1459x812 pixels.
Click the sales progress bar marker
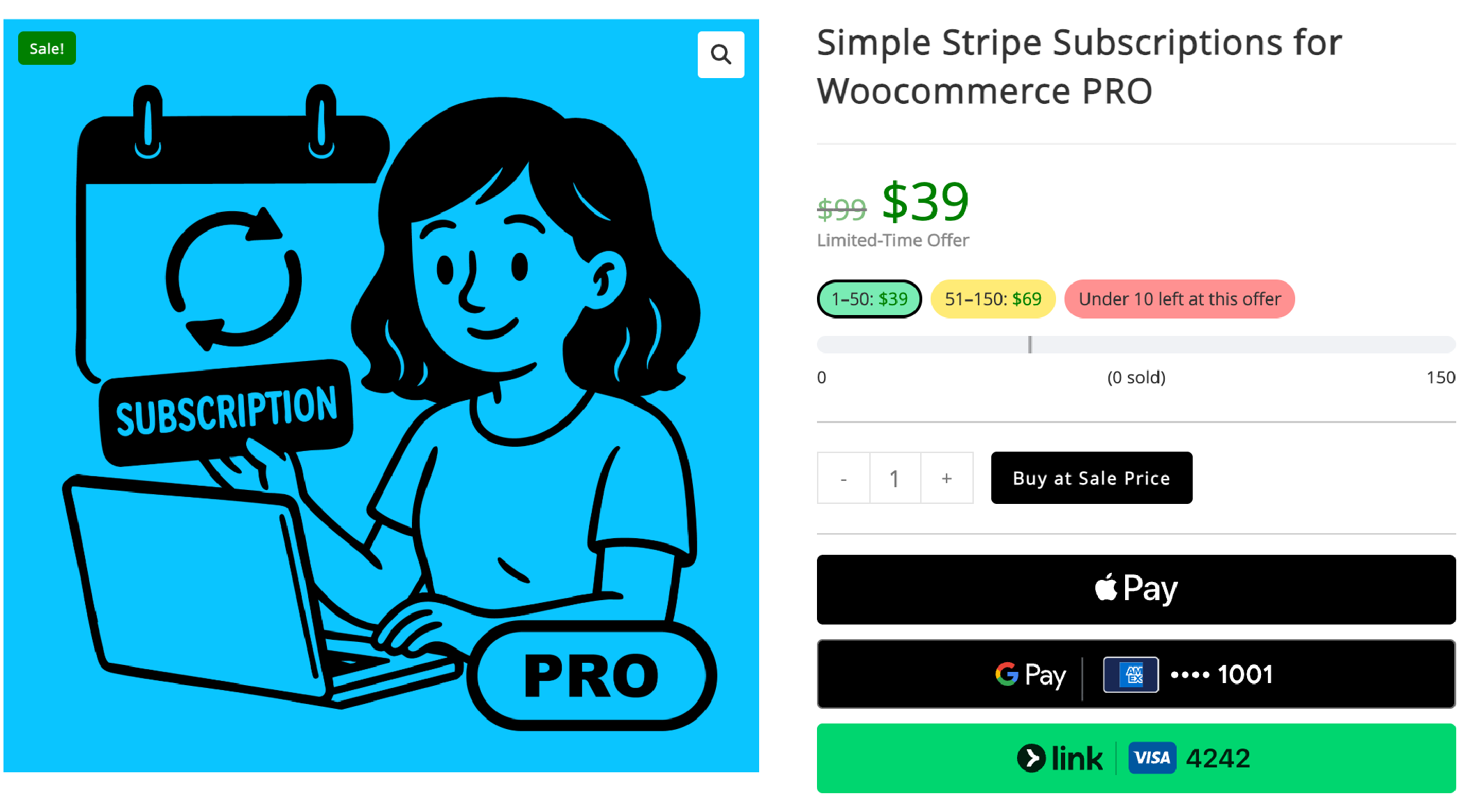click(1030, 344)
